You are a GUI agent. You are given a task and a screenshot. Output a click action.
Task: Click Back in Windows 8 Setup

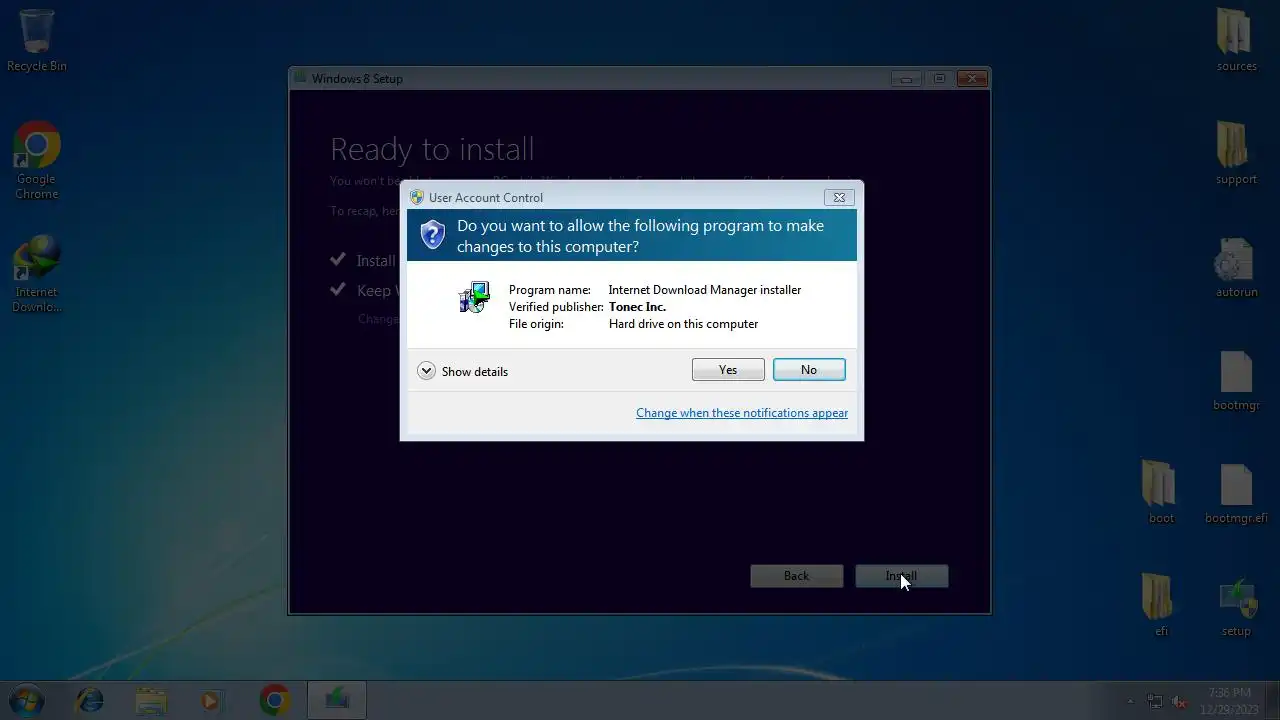pyautogui.click(x=797, y=576)
